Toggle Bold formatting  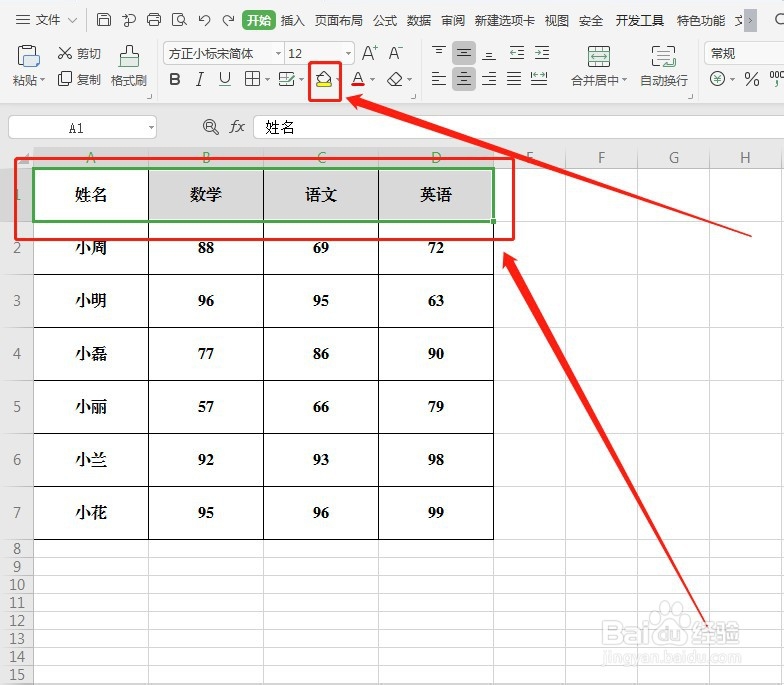pos(174,79)
